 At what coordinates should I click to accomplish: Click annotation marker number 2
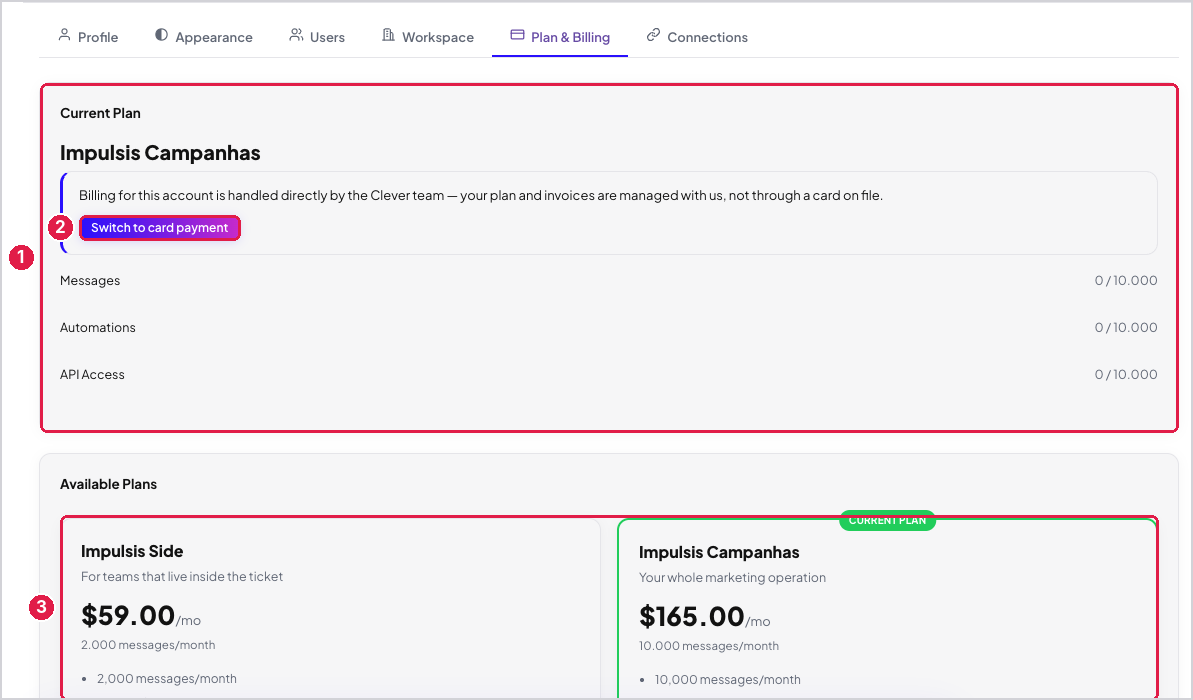[60, 228]
